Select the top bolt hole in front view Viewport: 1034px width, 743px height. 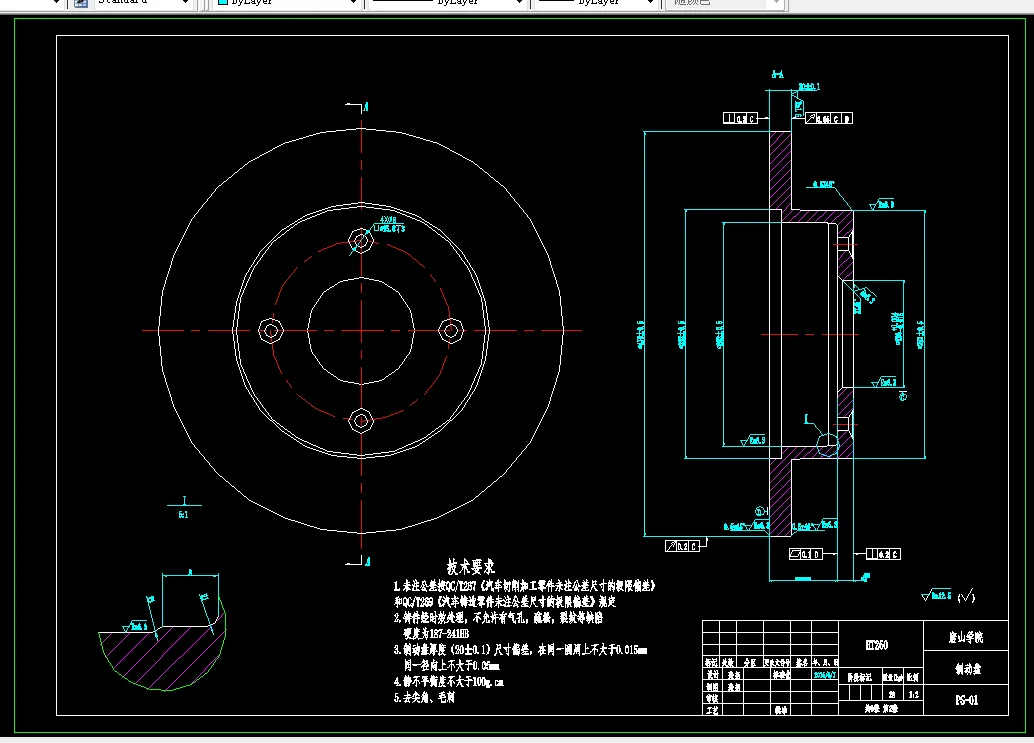(361, 241)
